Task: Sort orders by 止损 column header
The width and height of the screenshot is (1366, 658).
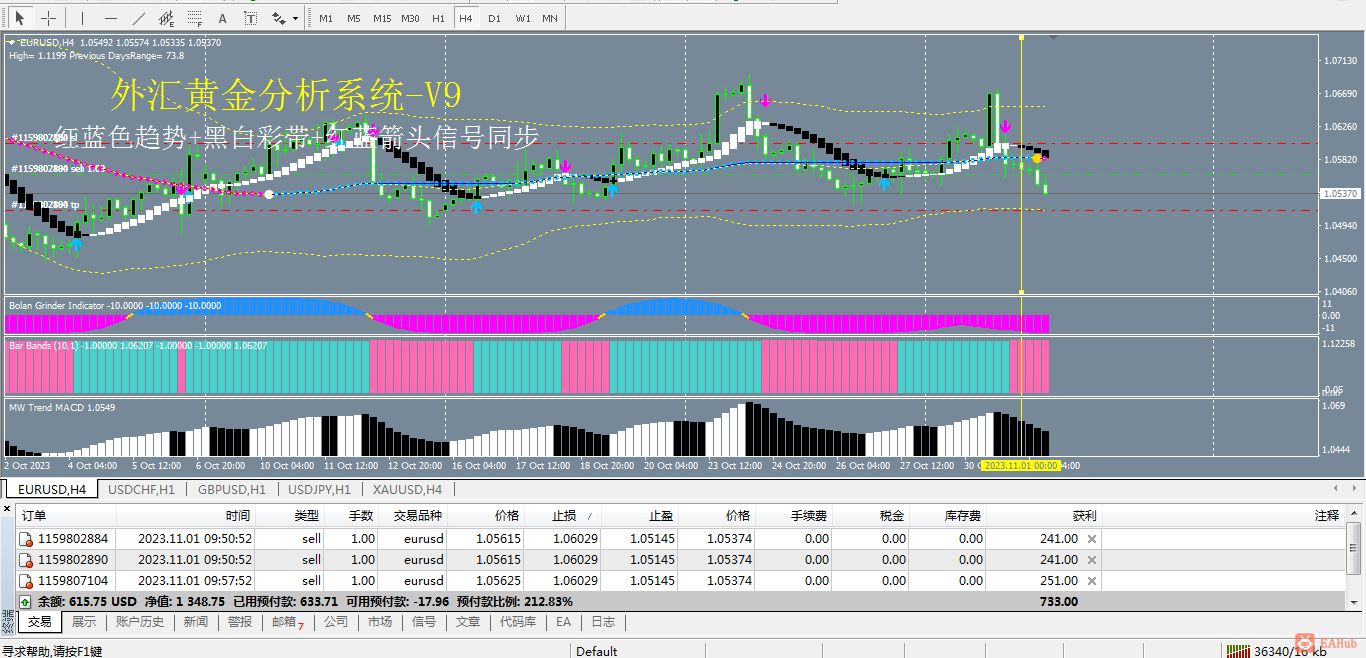Action: point(564,515)
